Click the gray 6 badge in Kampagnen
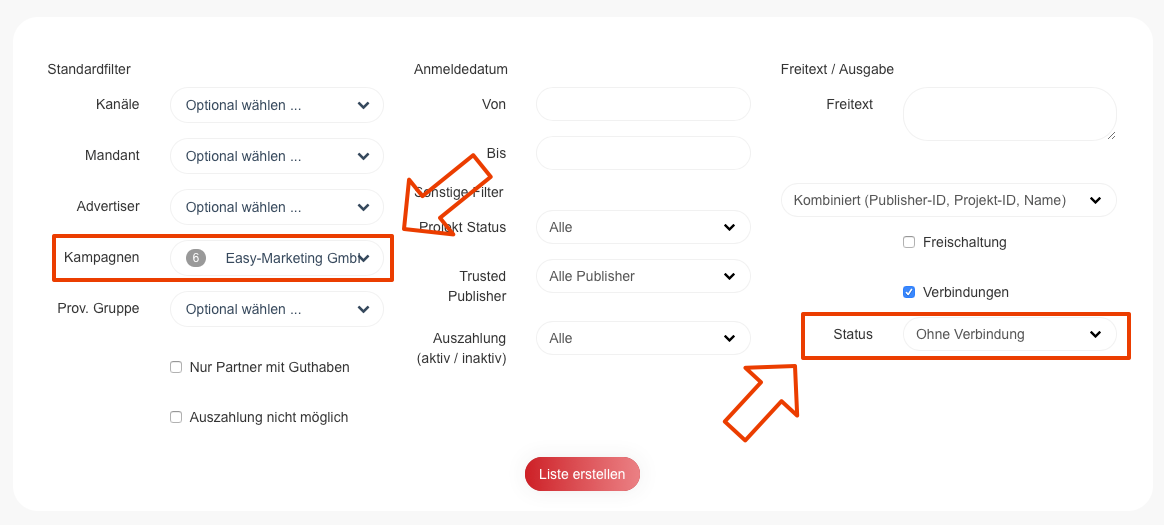Viewport: 1164px width, 525px height. [196, 258]
